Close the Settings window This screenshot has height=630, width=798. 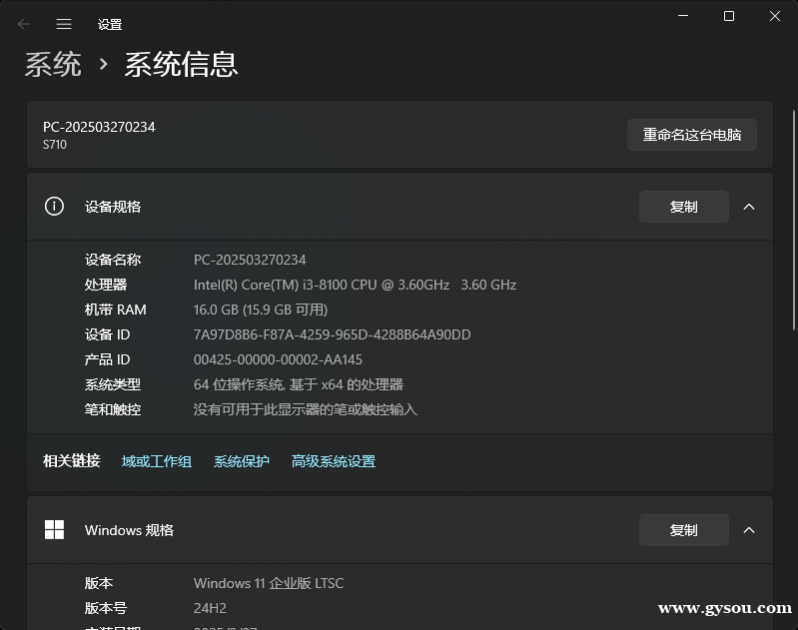click(775, 16)
